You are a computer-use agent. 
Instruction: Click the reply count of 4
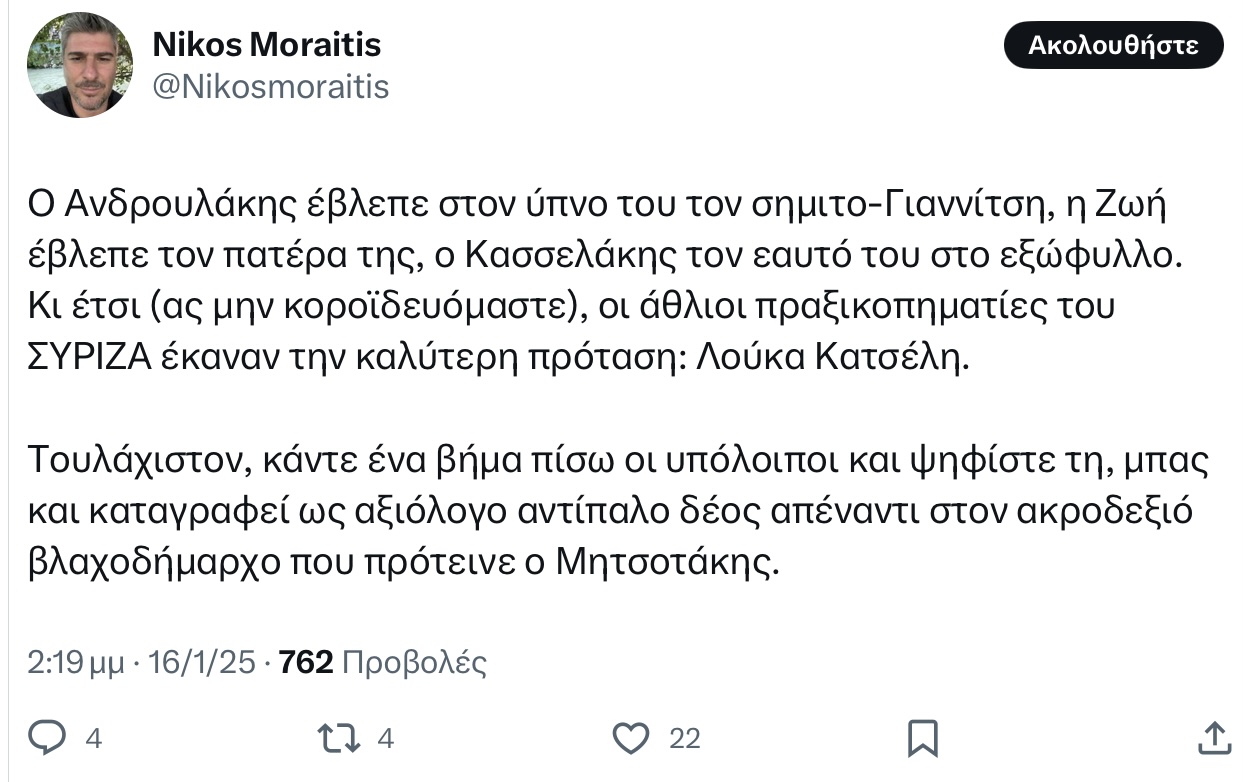[x=93, y=739]
